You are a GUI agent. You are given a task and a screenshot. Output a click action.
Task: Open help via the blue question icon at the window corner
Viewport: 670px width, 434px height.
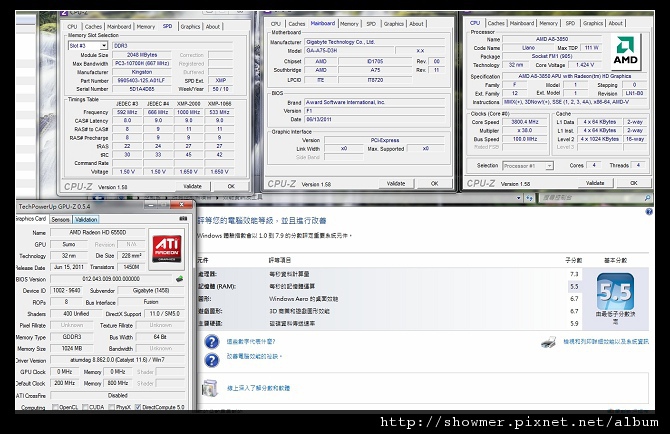649,212
